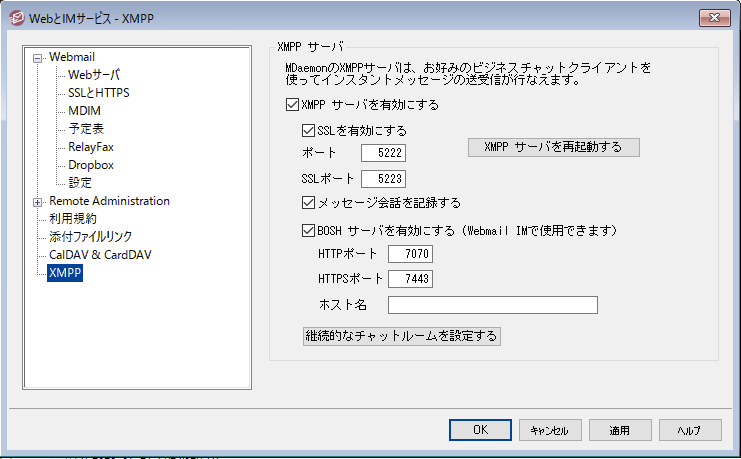This screenshot has width=741, height=459.
Task: Toggle XMPP サーバを有効にする checkbox
Action: point(292,104)
